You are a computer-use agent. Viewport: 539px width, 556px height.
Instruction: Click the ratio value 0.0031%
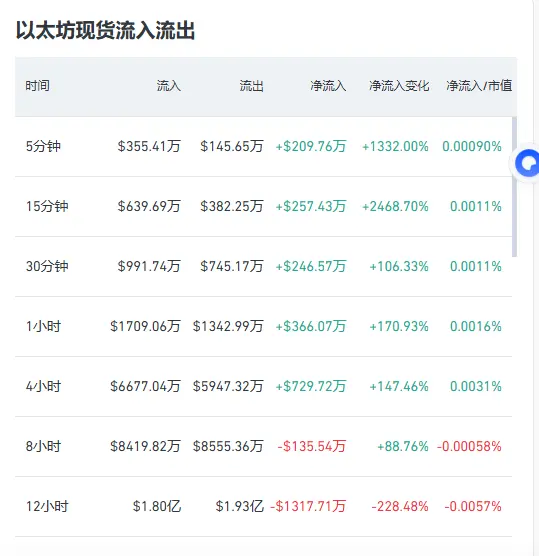[476, 386]
